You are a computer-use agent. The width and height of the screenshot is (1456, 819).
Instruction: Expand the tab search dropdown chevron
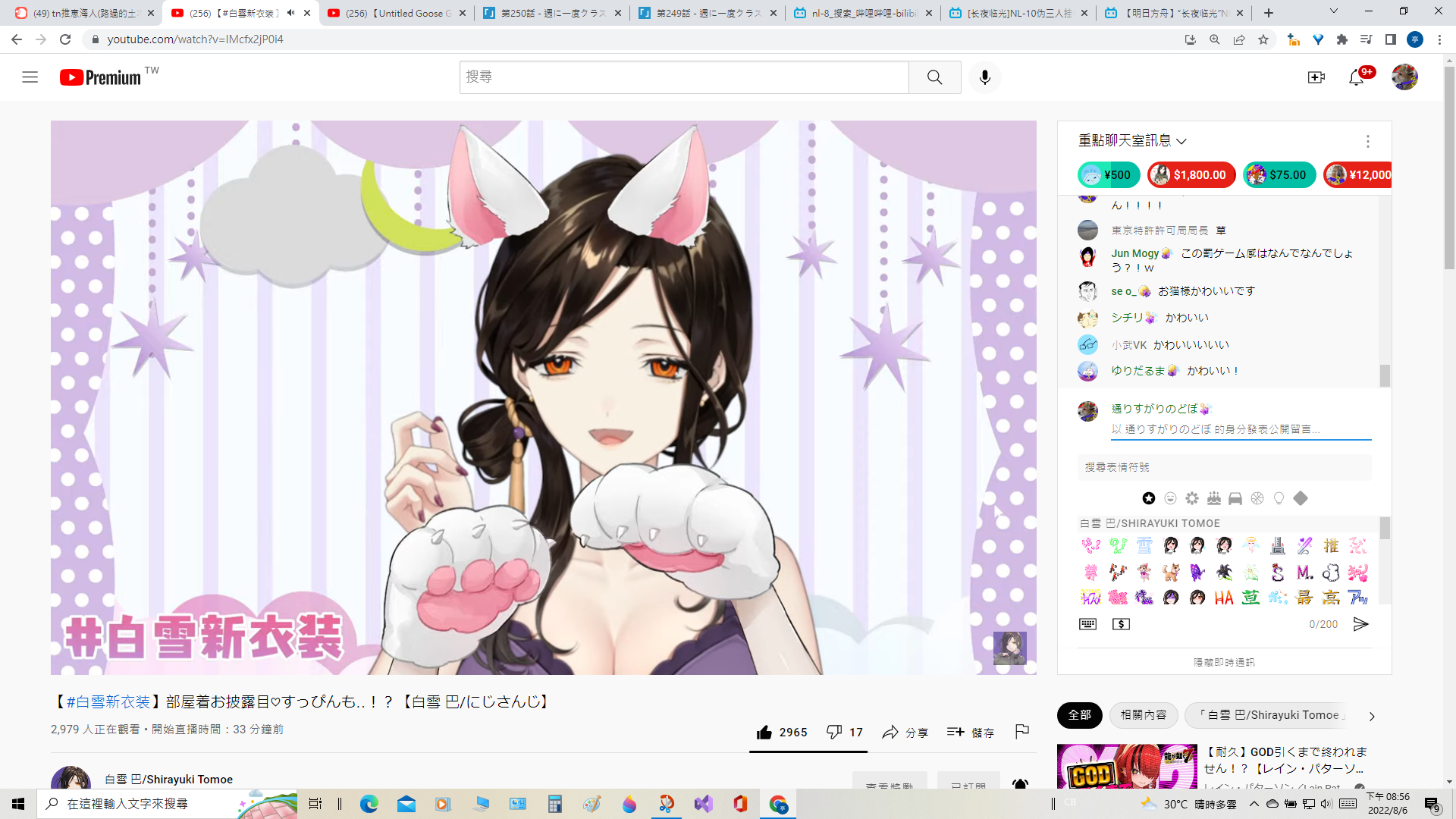(1334, 11)
